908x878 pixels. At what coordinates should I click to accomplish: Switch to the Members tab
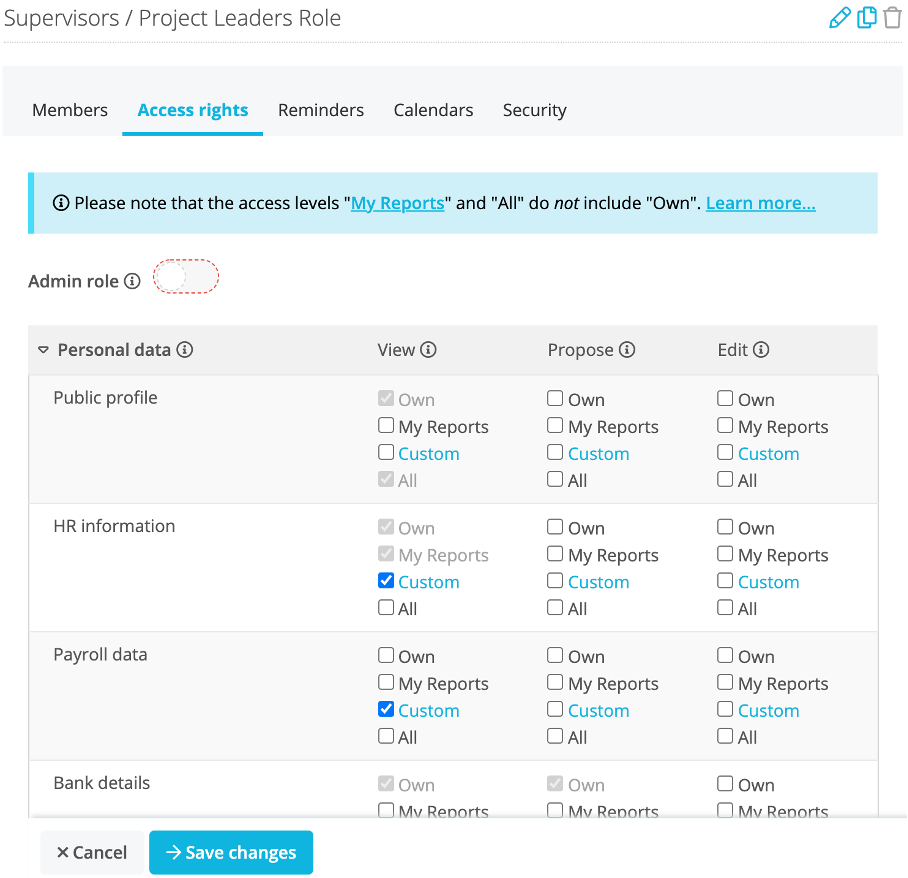point(70,110)
